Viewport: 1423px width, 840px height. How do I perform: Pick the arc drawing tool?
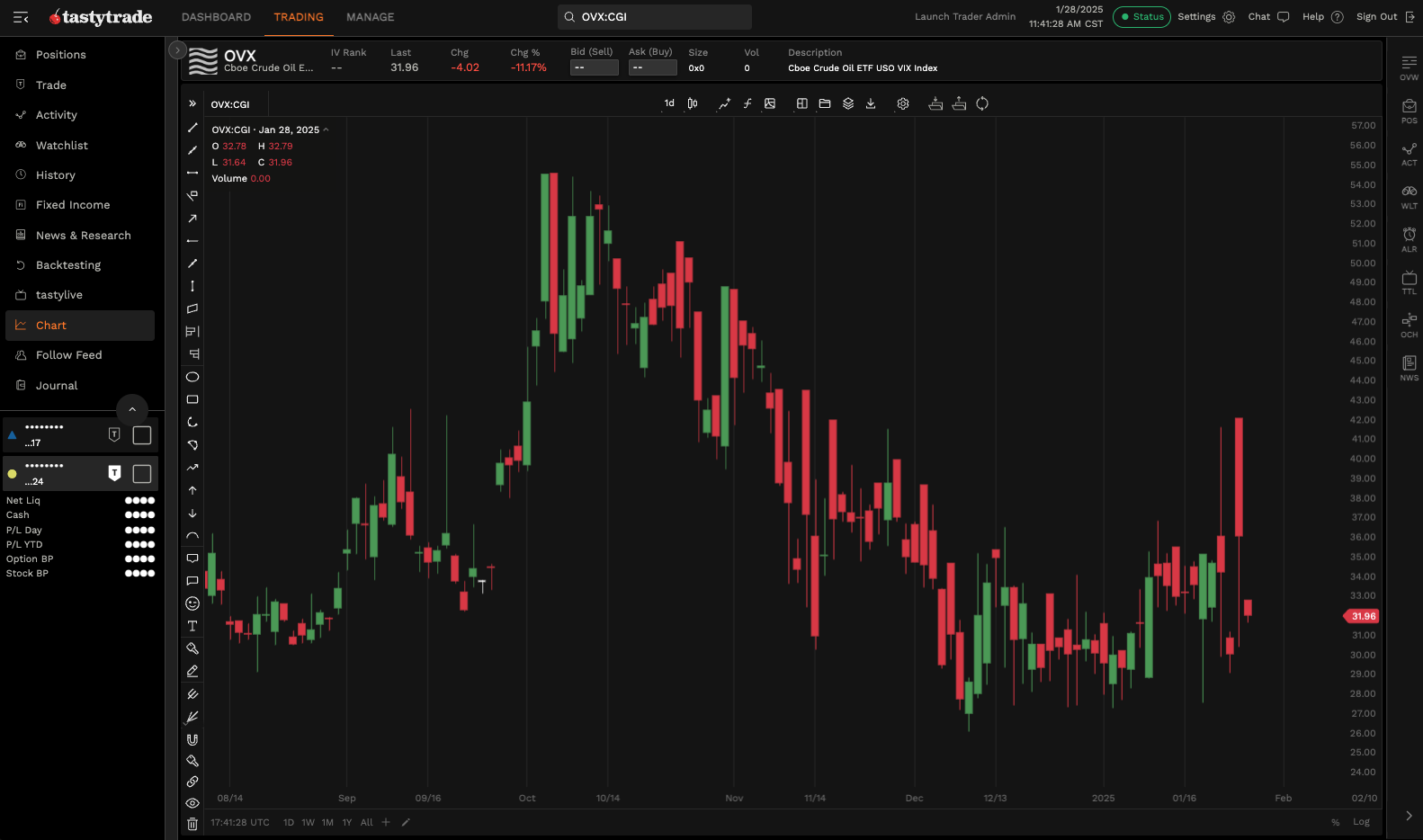192,536
